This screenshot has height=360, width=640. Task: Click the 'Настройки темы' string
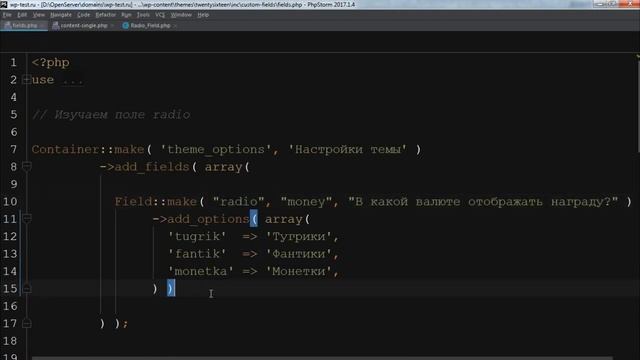[x=347, y=149]
